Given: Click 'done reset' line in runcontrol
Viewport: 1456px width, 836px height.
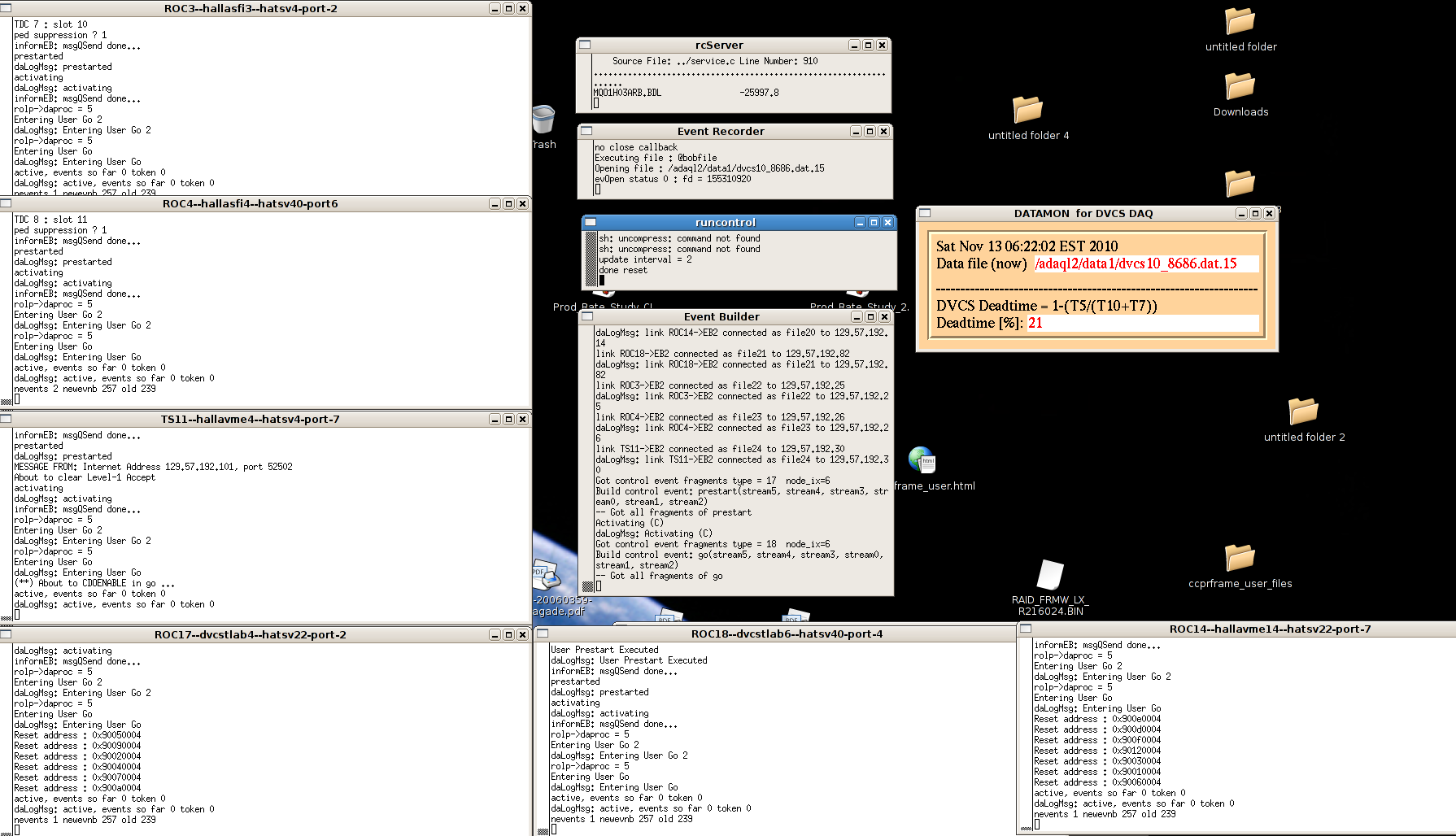Looking at the screenshot, I should click(x=623, y=270).
